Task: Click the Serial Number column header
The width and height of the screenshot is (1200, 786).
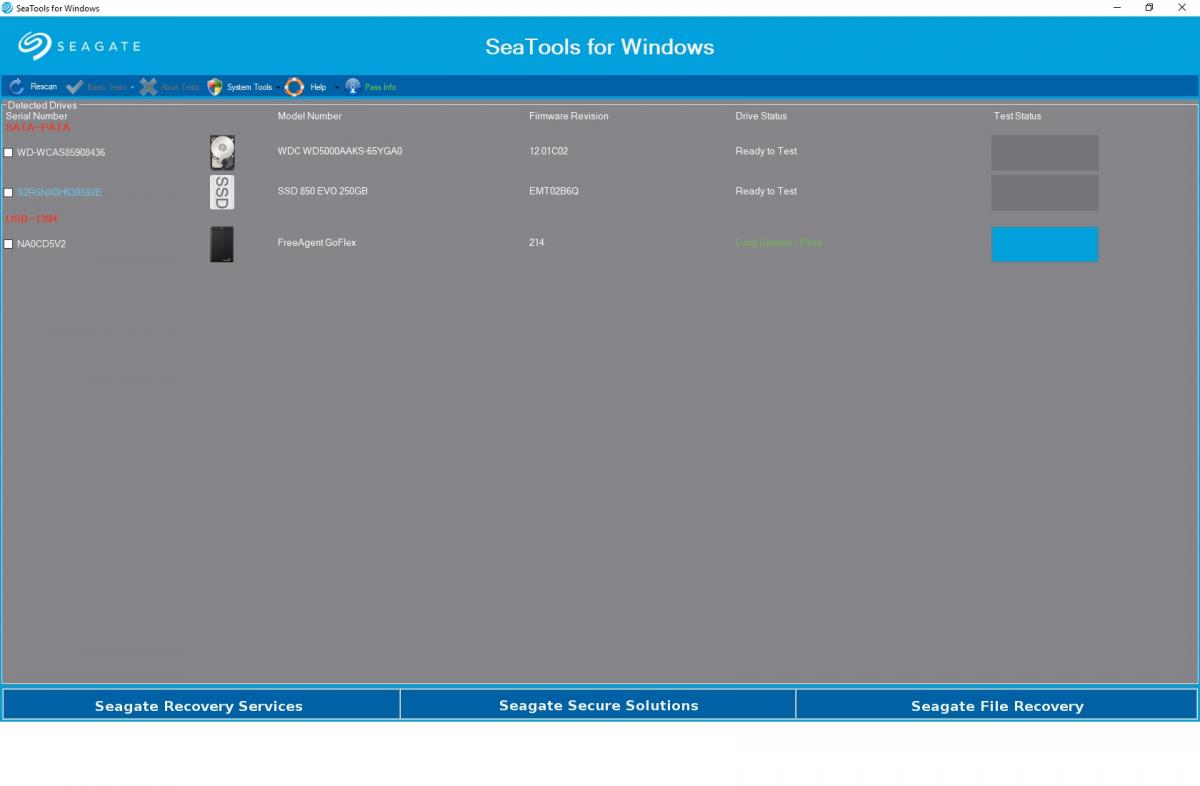Action: (x=37, y=116)
